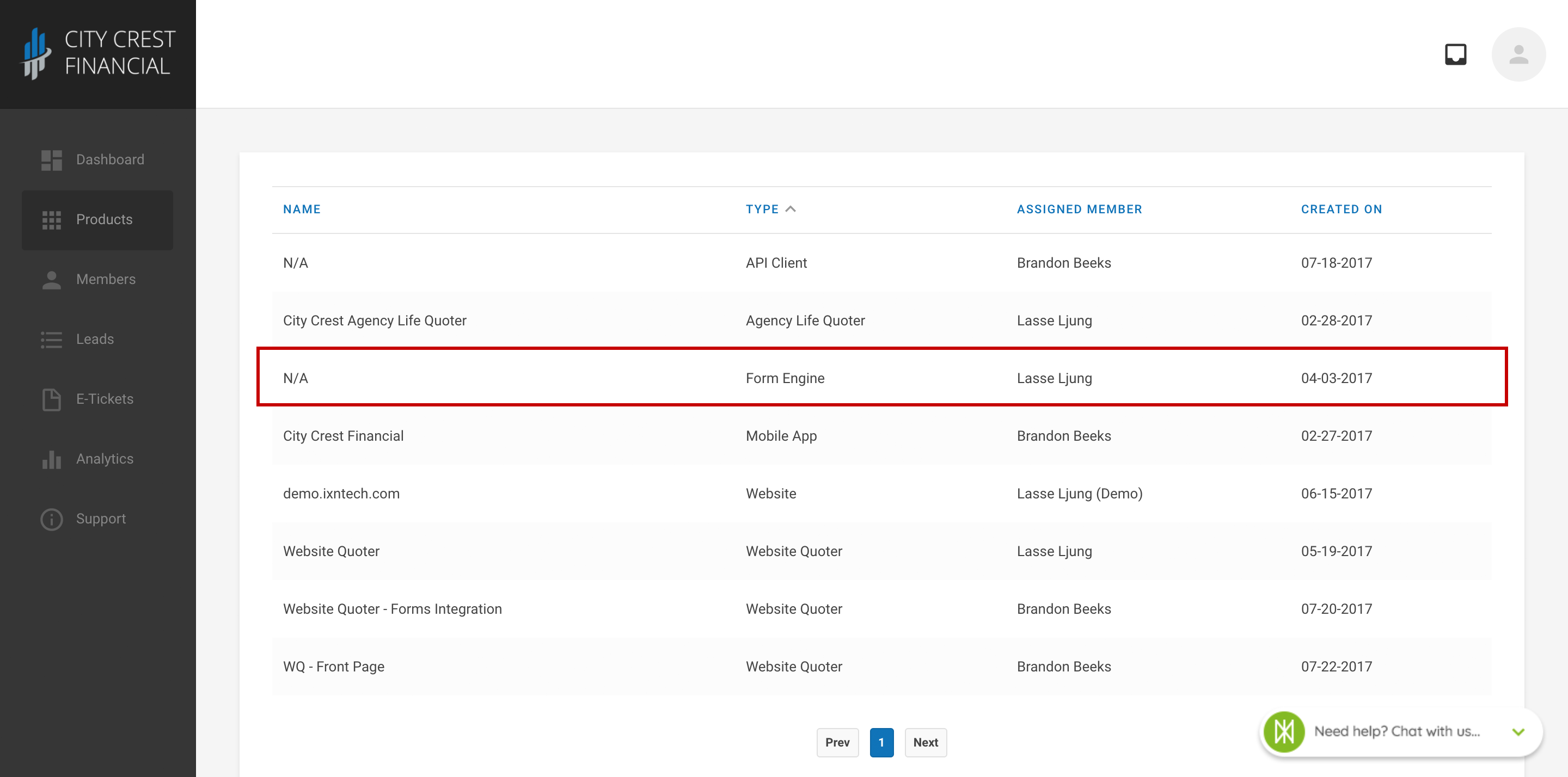Click Brandon Beeks in the API Client row
The image size is (1568, 777).
point(1063,263)
